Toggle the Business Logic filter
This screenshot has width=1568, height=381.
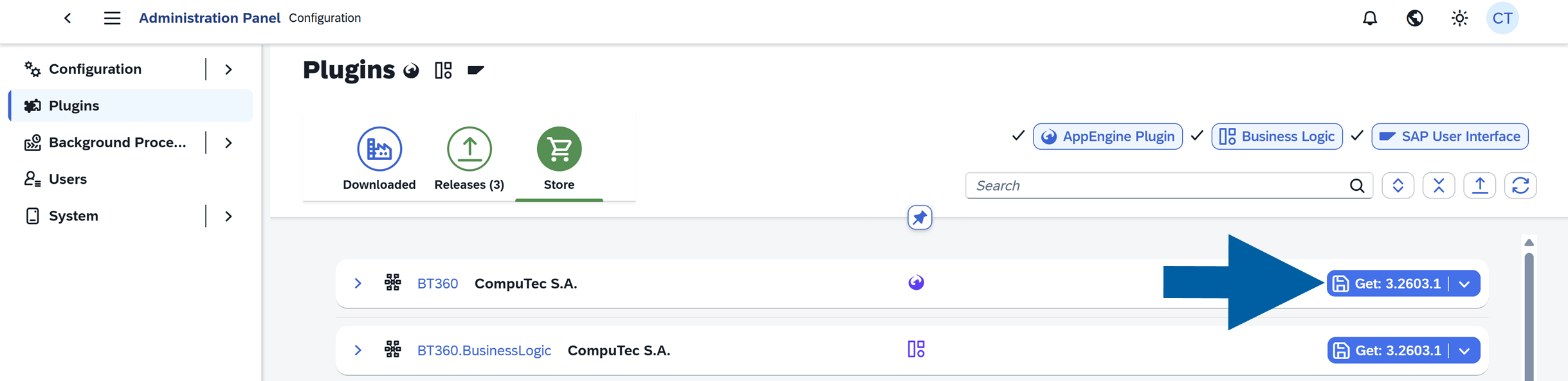pyautogui.click(x=1276, y=136)
